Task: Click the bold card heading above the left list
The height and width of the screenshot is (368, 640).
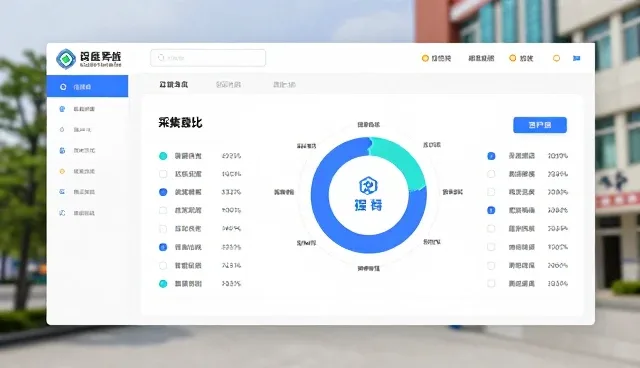Action: [x=180, y=122]
